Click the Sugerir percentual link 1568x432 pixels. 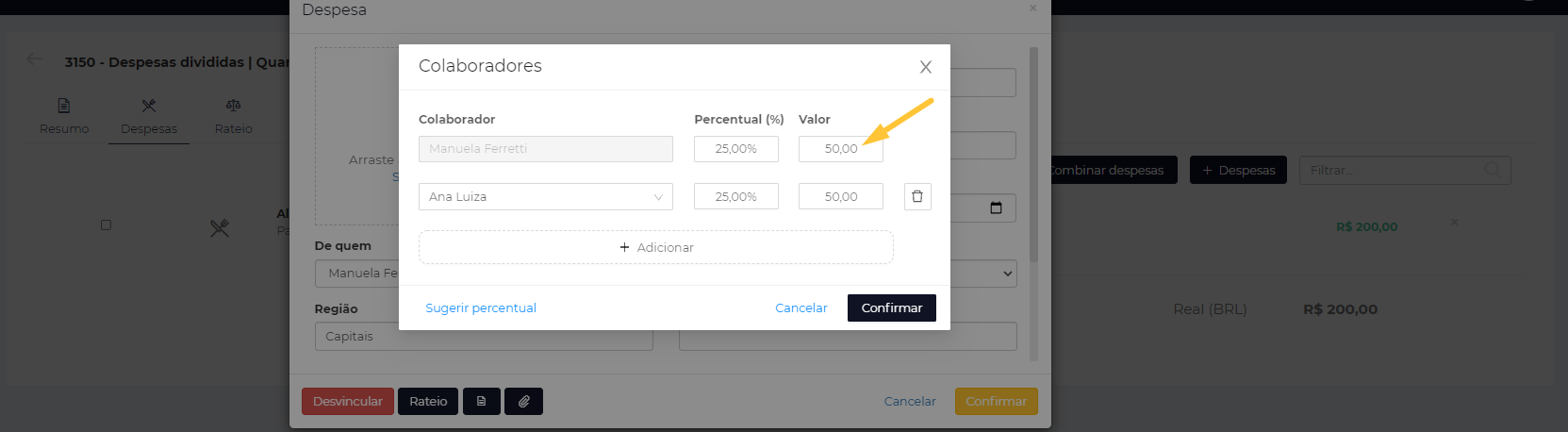coord(481,307)
